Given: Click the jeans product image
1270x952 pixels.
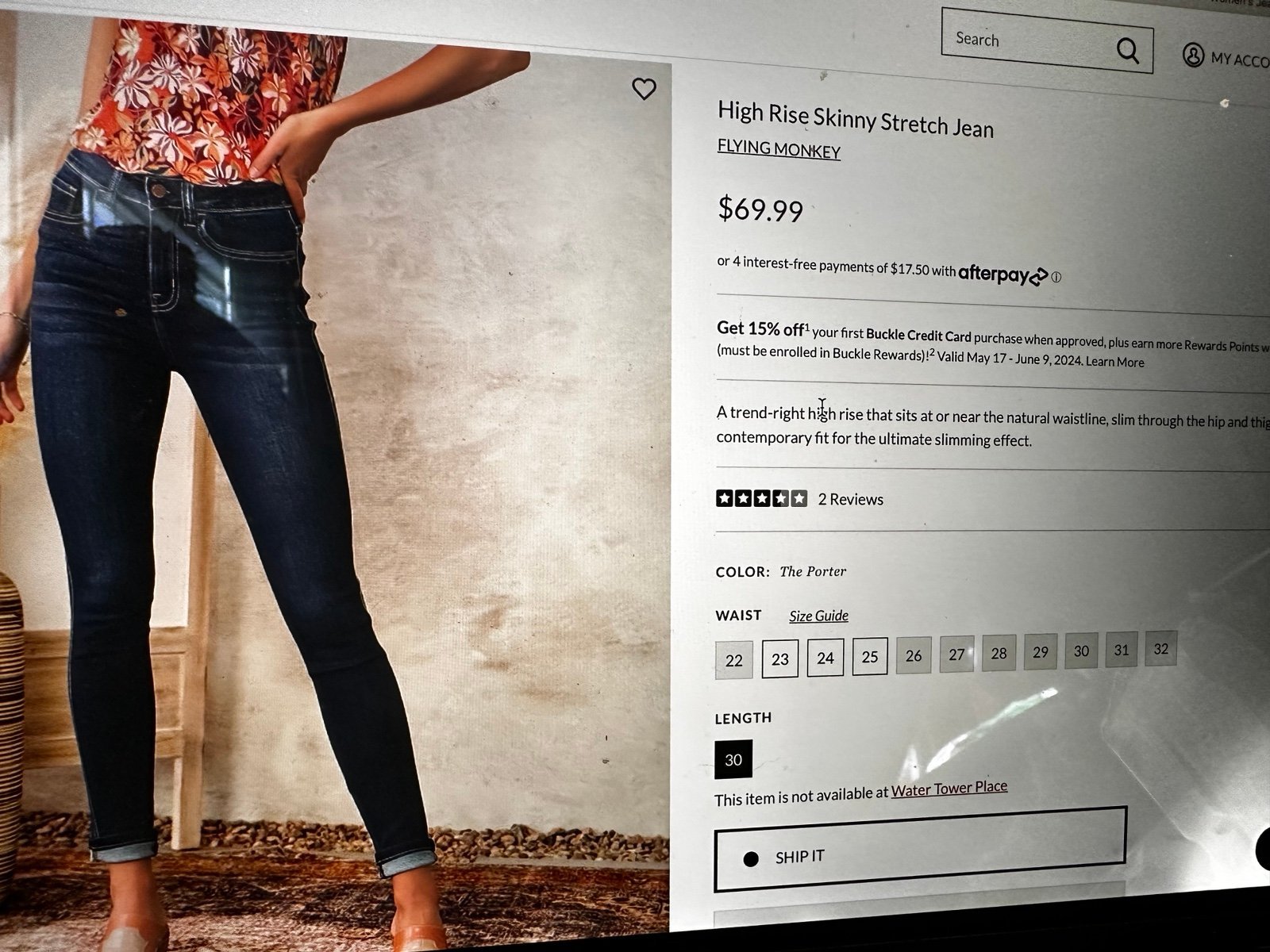Looking at the screenshot, I should pyautogui.click(x=333, y=476).
